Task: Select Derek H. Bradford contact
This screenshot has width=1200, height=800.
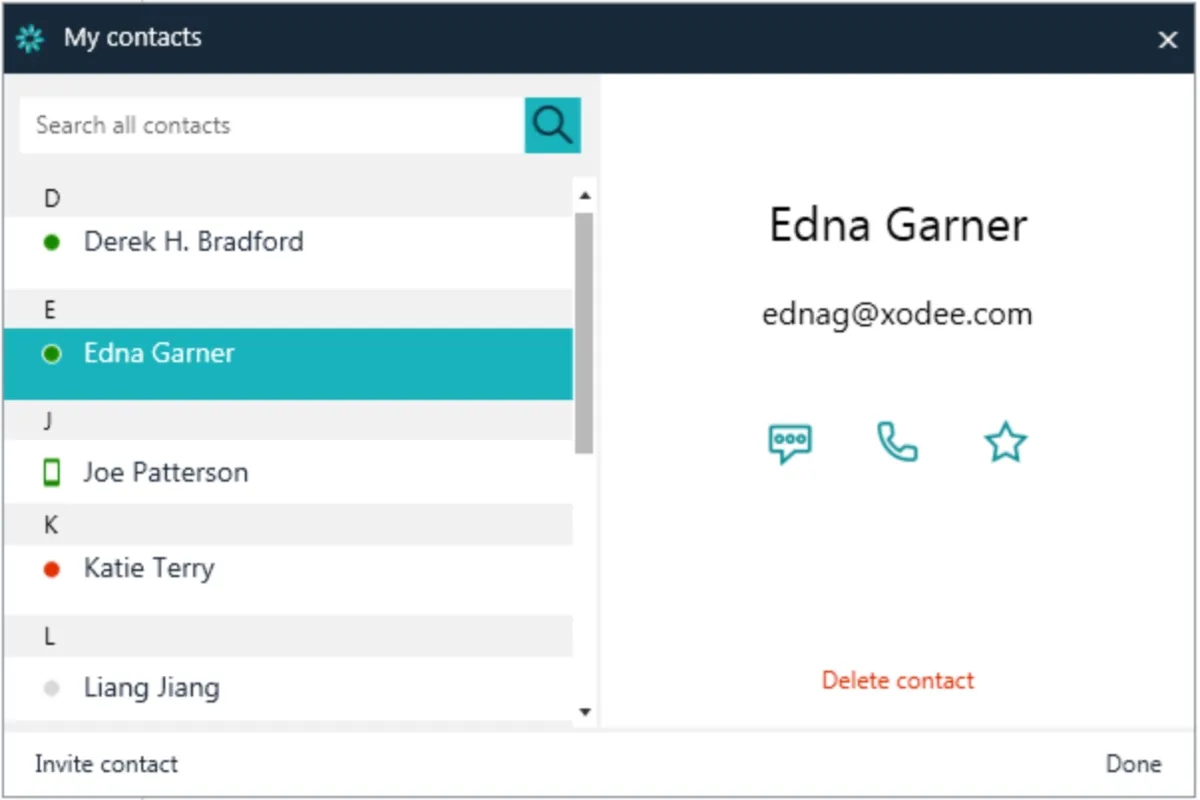Action: click(x=194, y=242)
